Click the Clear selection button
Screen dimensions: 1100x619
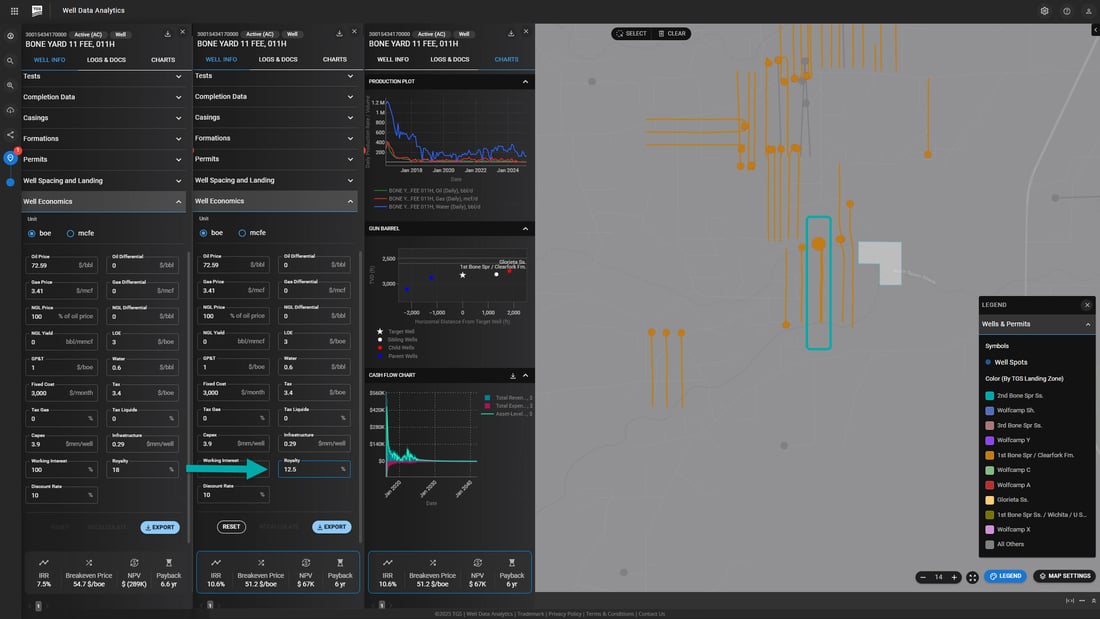[x=671, y=34]
